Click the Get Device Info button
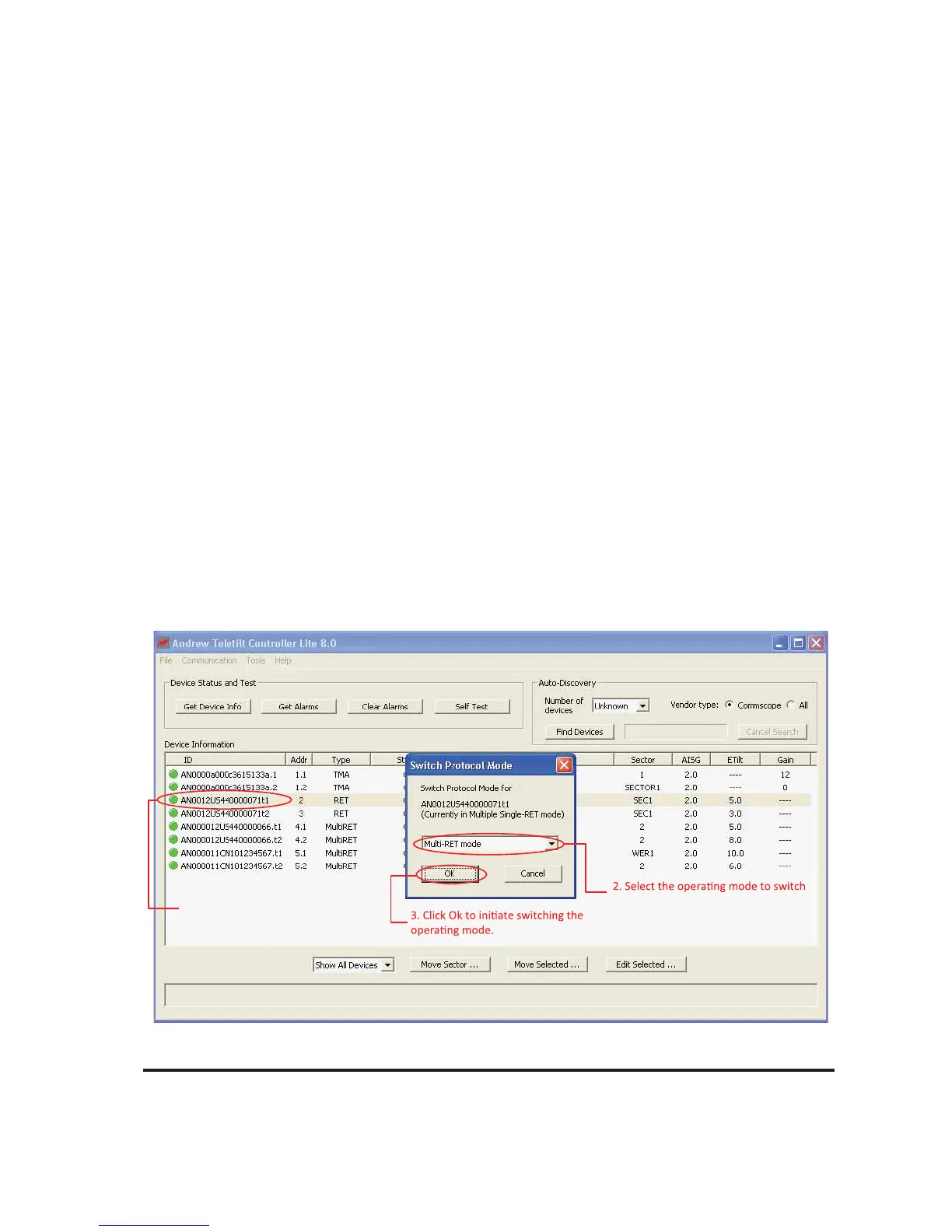The height and width of the screenshot is (1232, 952). coord(213,706)
